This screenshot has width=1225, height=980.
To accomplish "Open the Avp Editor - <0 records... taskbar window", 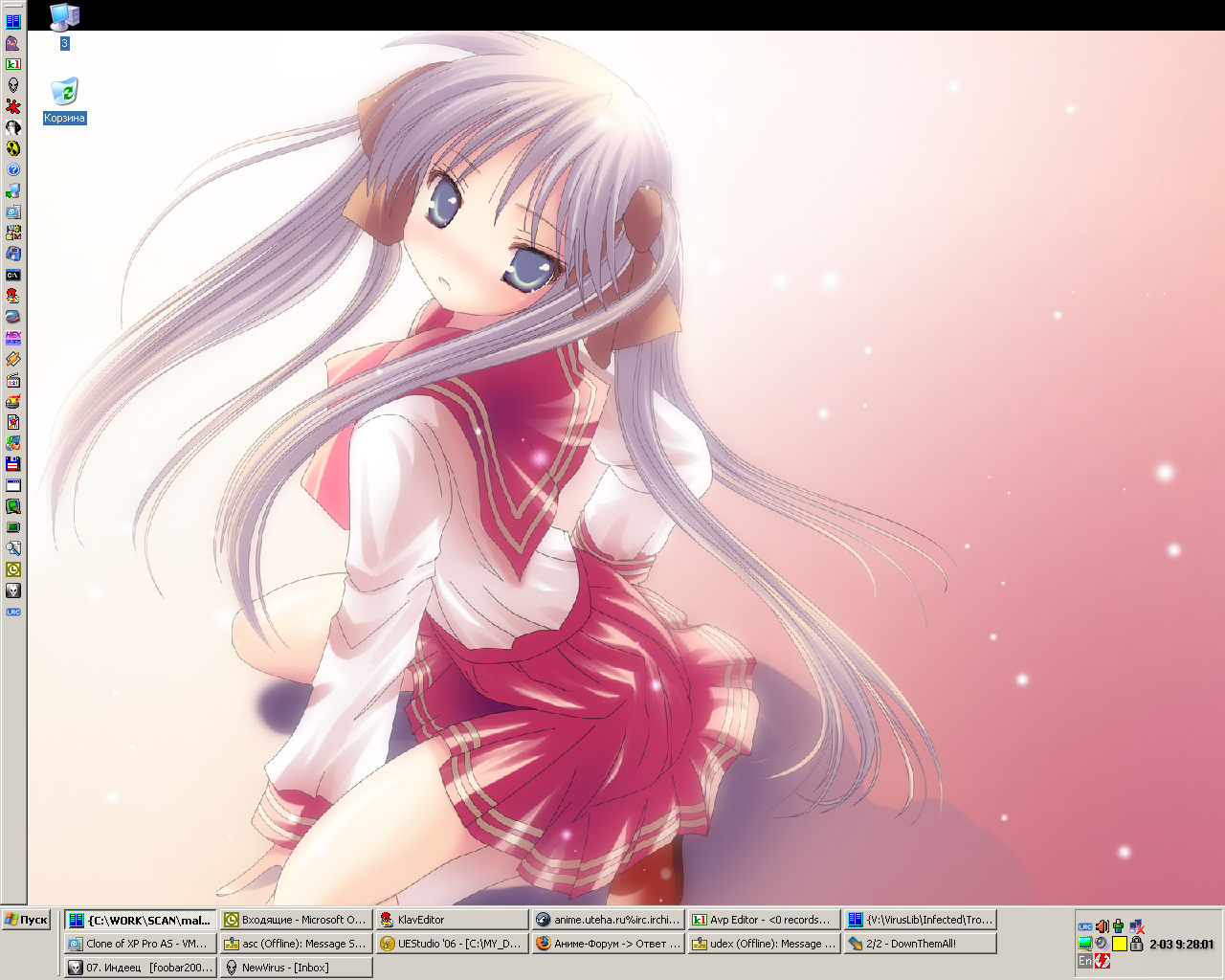I will 765,920.
